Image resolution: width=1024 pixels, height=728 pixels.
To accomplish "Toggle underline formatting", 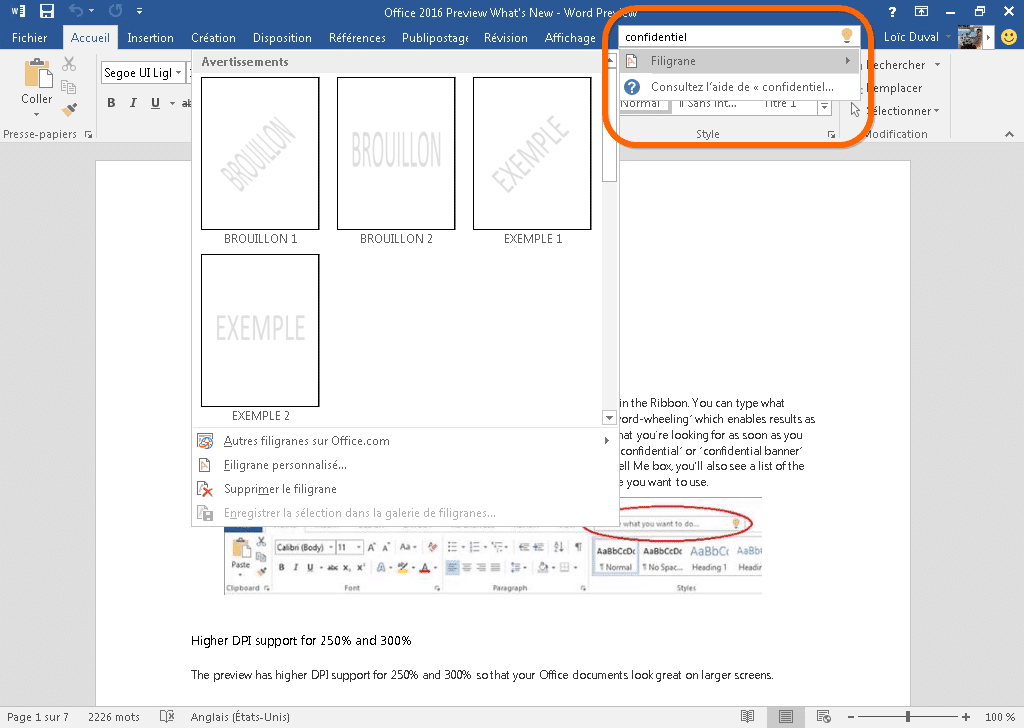I will 155,103.
